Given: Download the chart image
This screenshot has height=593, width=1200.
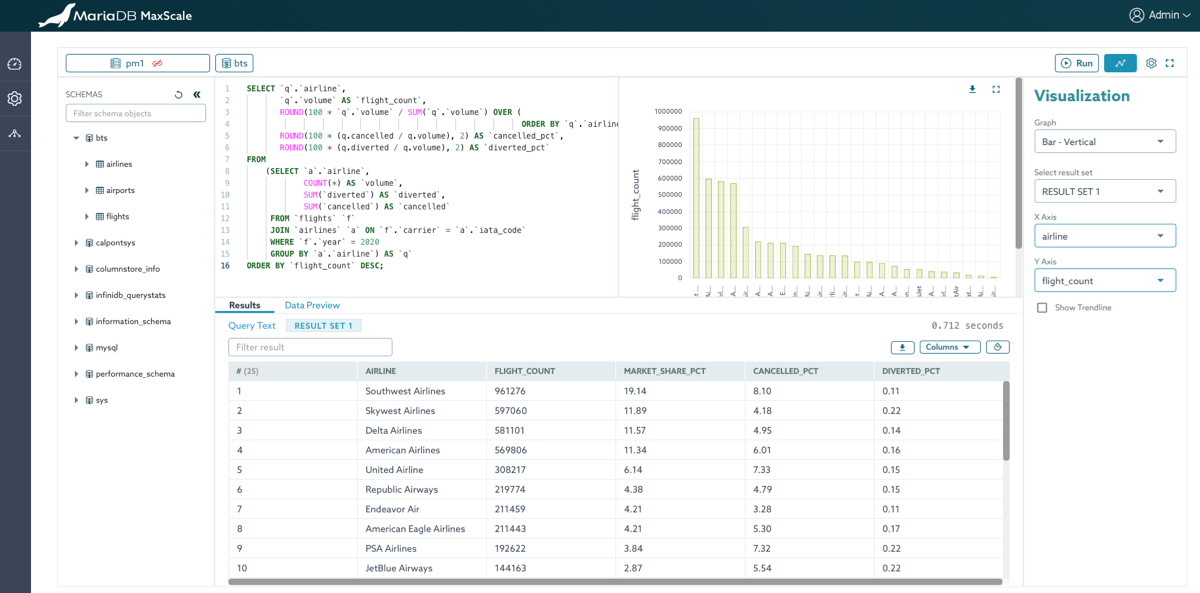Looking at the screenshot, I should click(x=971, y=89).
